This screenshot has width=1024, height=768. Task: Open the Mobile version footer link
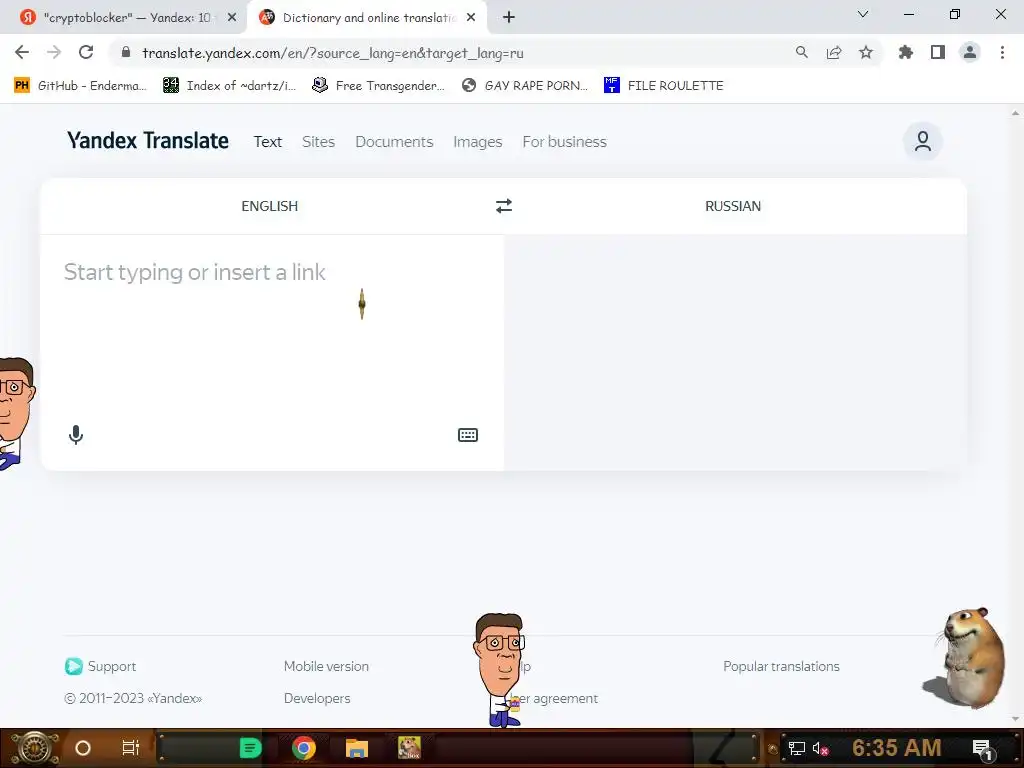[x=326, y=666]
